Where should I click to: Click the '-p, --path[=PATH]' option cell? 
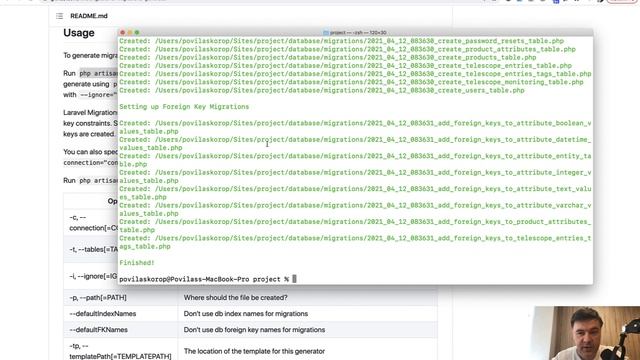click(120, 298)
